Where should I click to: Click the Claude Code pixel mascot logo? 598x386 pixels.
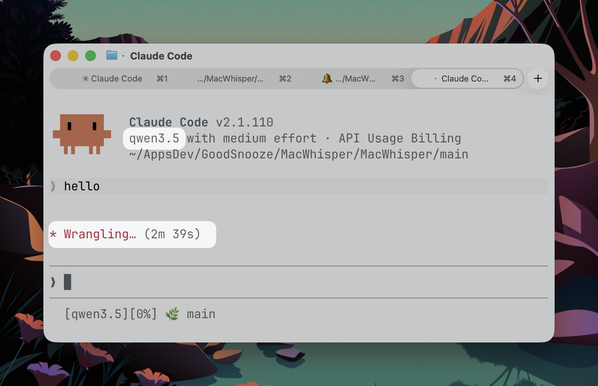[x=82, y=134]
